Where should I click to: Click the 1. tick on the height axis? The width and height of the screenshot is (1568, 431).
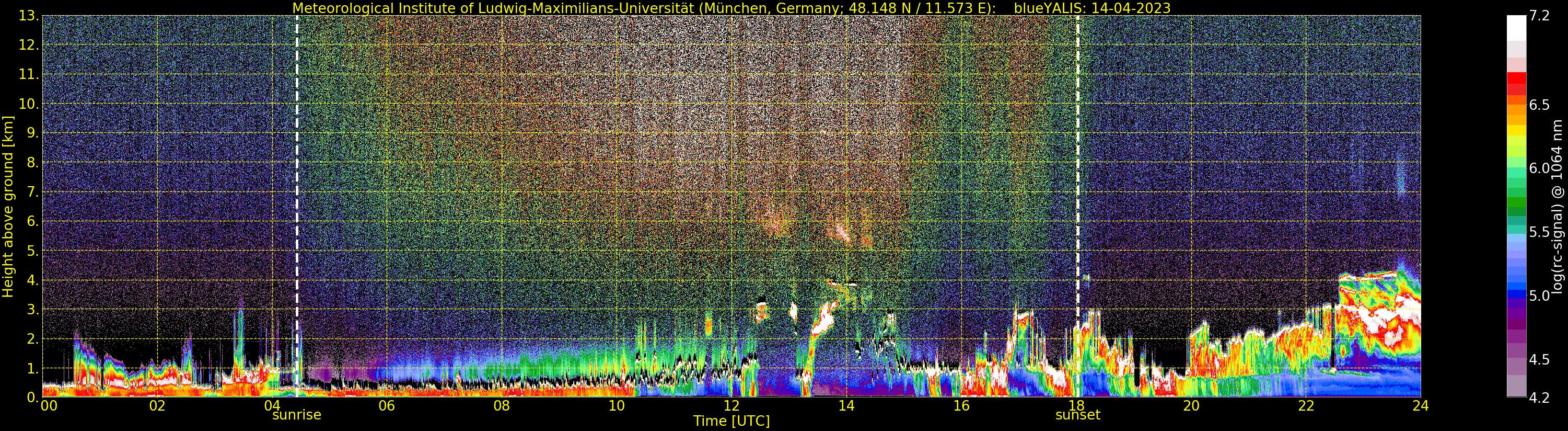click(x=33, y=368)
